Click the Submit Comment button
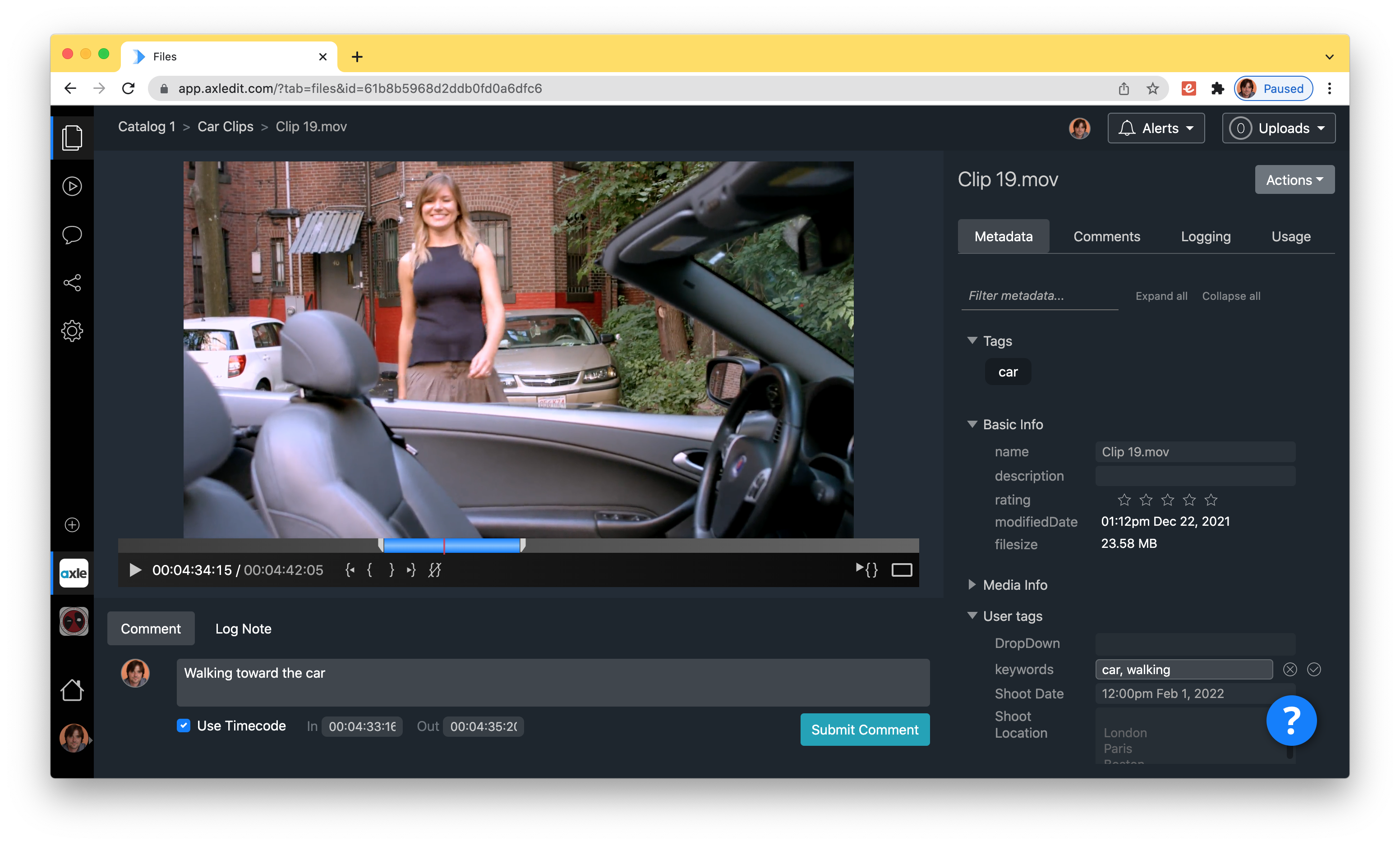Viewport: 1400px width, 845px height. click(x=864, y=730)
